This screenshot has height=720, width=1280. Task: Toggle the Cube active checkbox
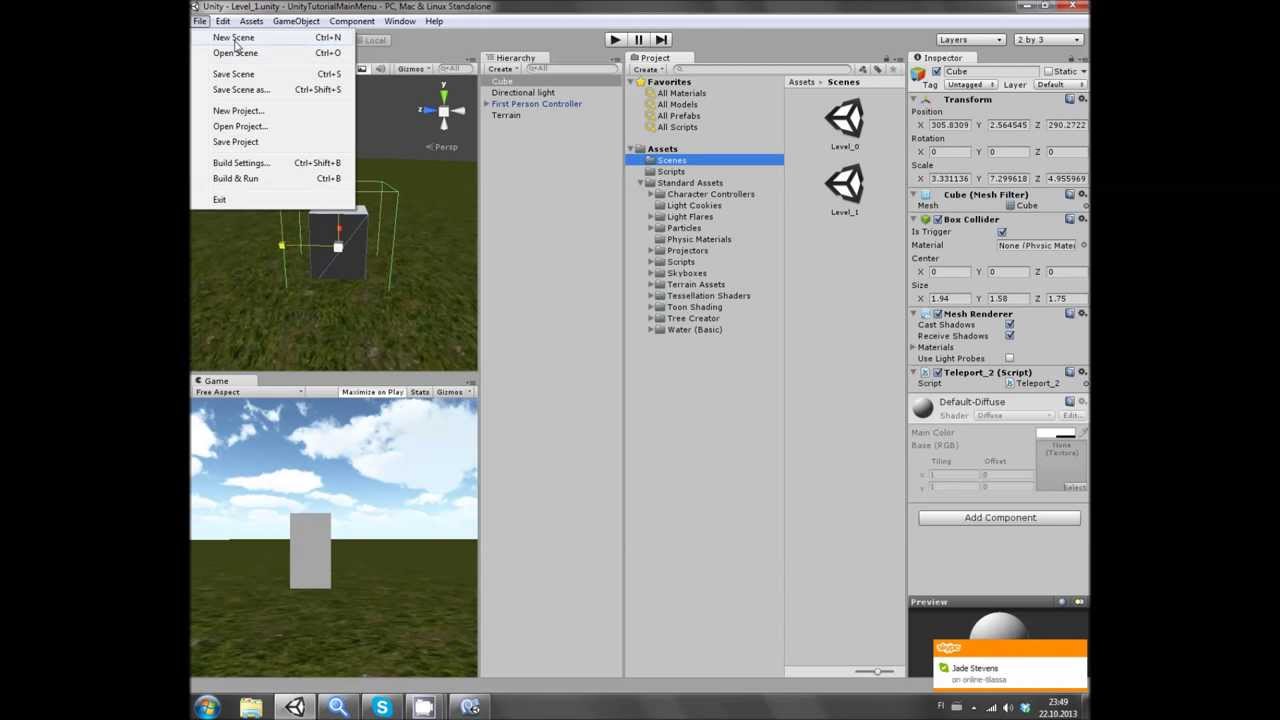point(937,72)
